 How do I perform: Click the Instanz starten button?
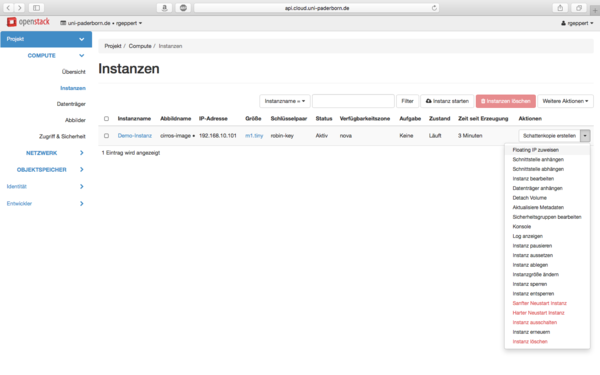(x=447, y=101)
